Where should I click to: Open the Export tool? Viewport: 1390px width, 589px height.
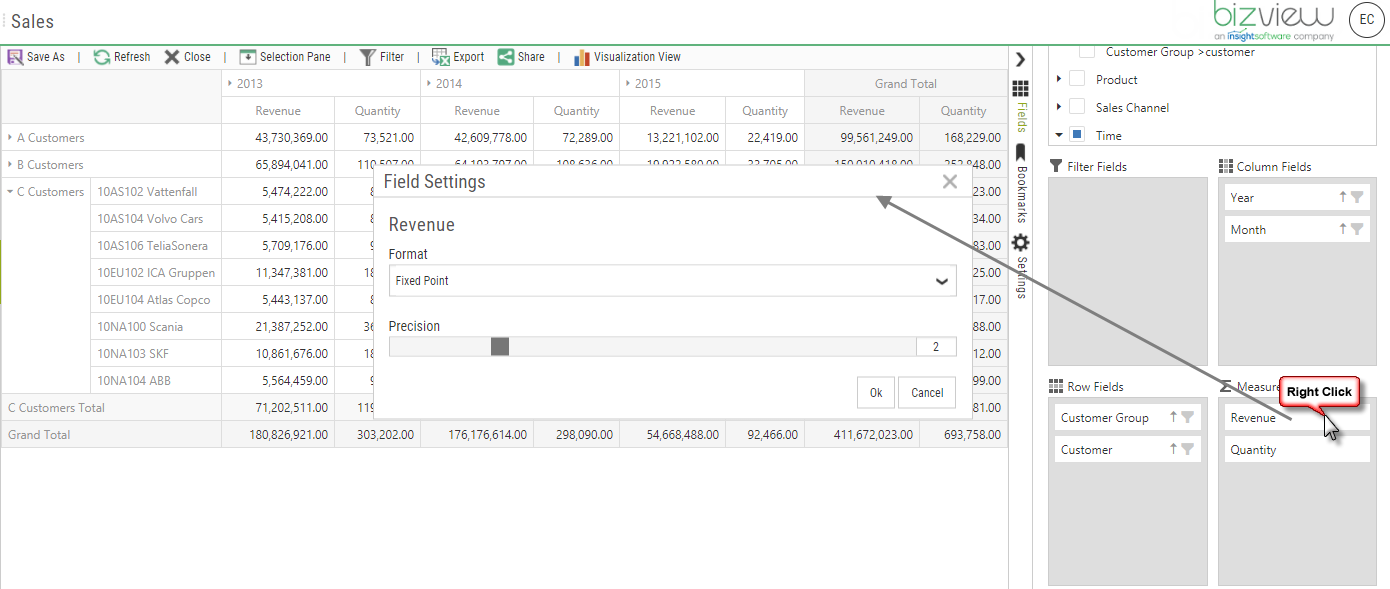(457, 57)
